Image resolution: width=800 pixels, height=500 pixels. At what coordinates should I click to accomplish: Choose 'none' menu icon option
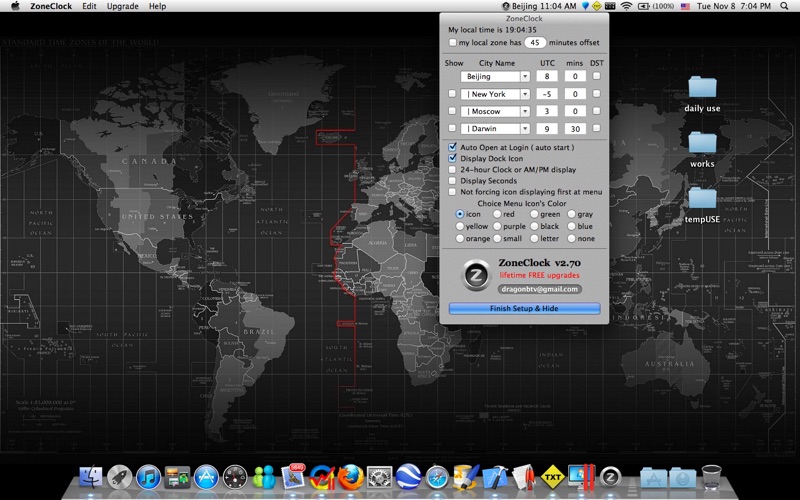pyautogui.click(x=571, y=238)
